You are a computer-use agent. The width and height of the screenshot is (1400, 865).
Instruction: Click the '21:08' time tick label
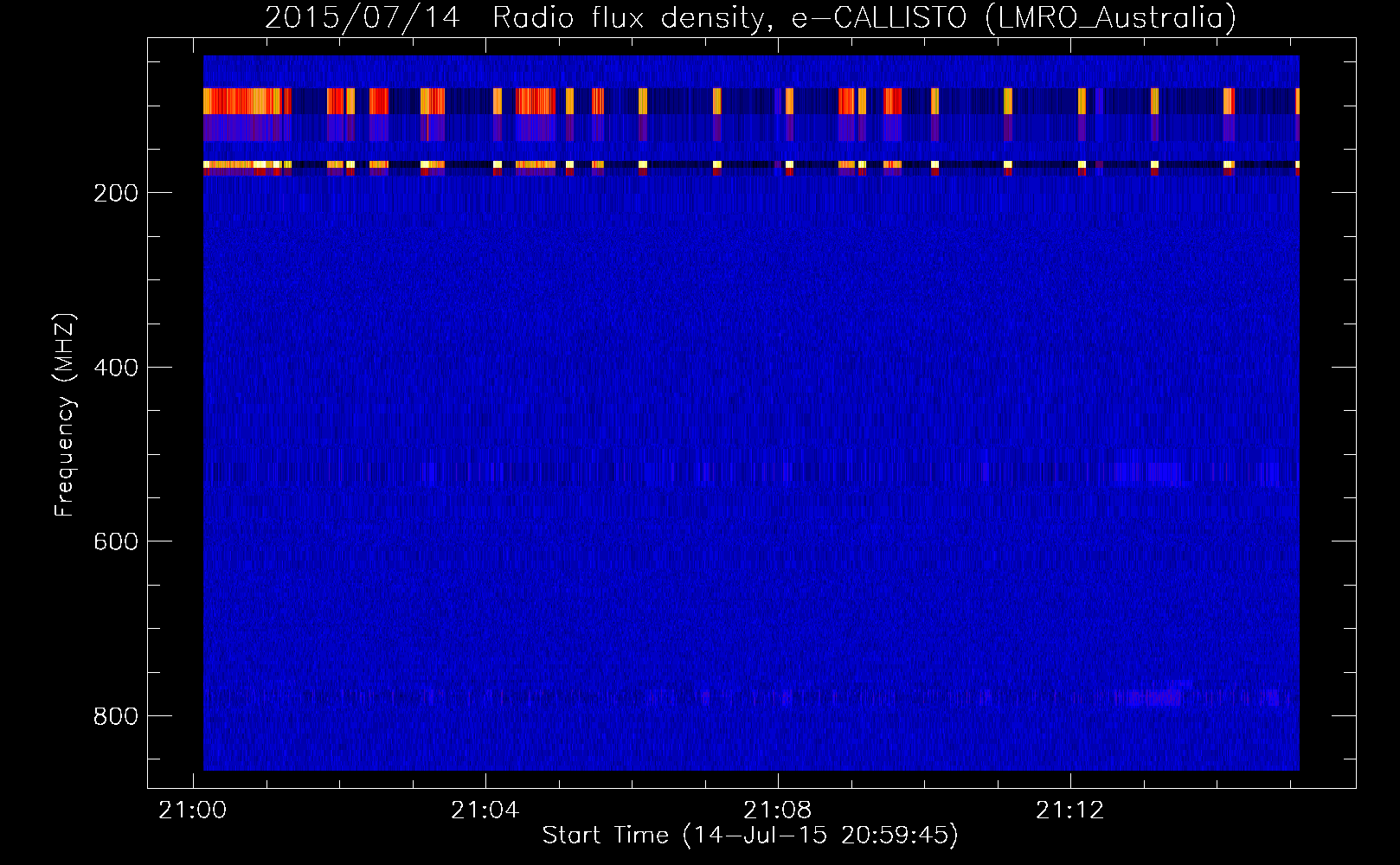778,811
